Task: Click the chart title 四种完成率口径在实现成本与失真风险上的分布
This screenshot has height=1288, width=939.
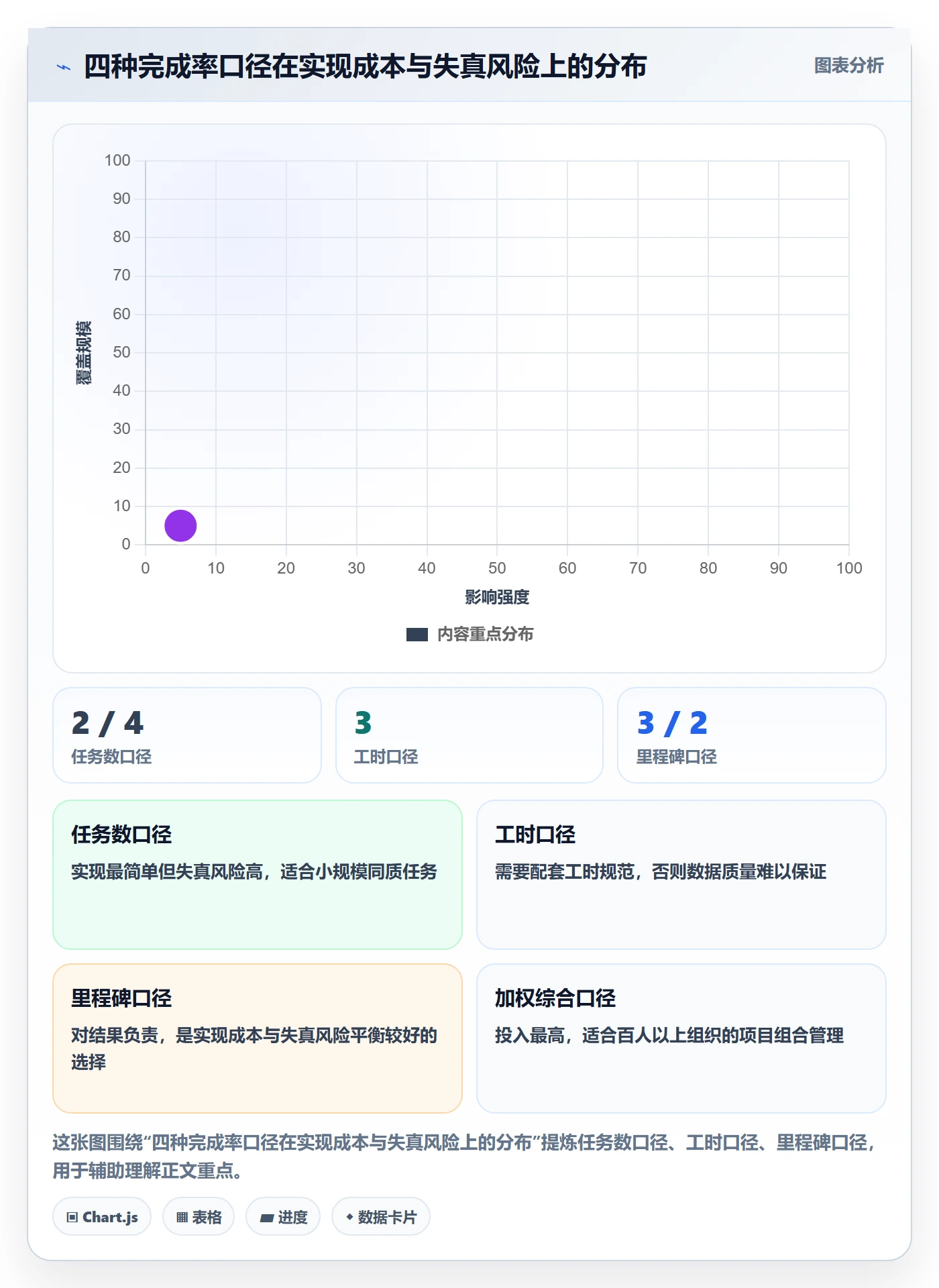Action: click(x=365, y=66)
